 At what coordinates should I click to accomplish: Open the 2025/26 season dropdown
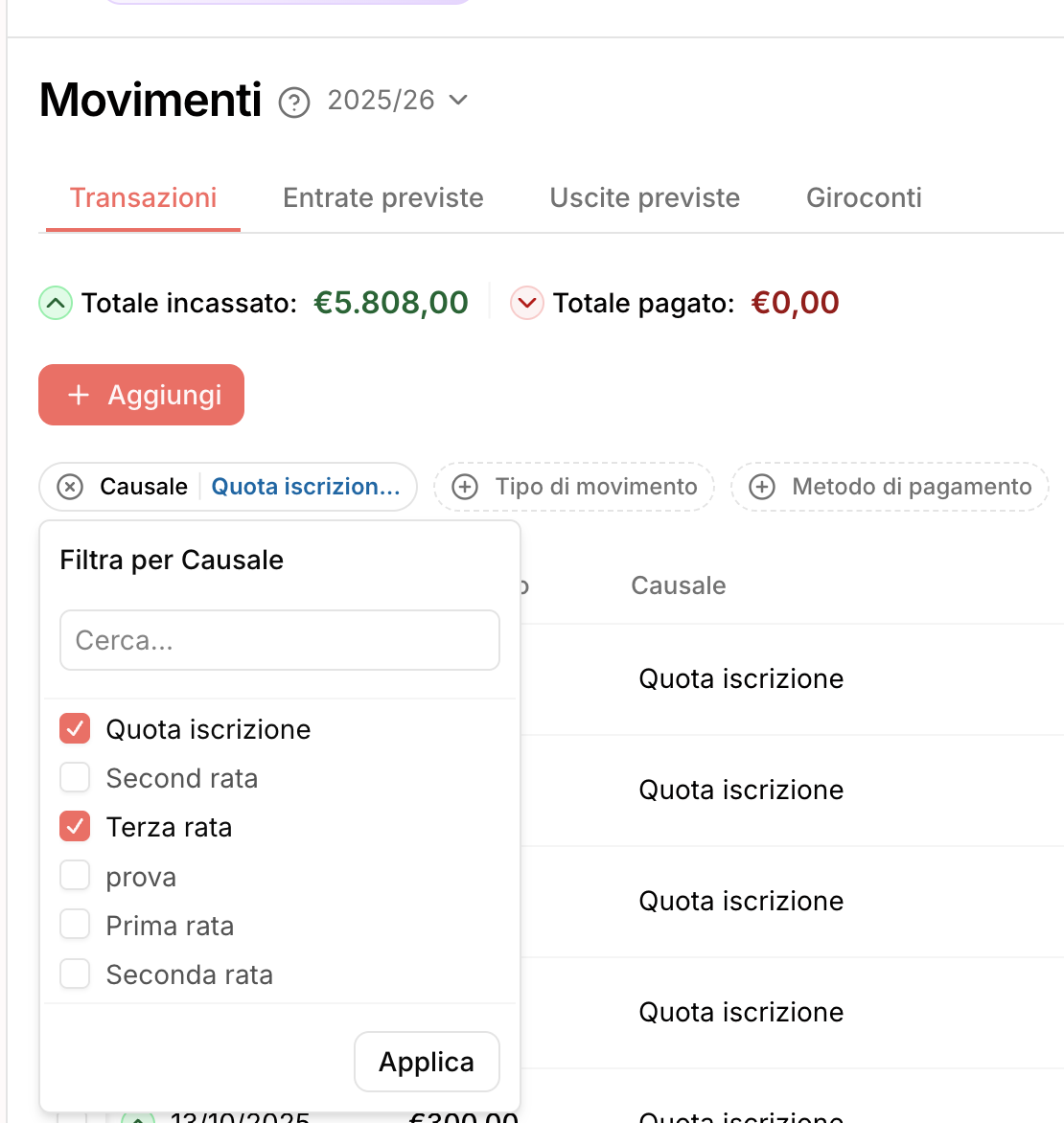398,101
